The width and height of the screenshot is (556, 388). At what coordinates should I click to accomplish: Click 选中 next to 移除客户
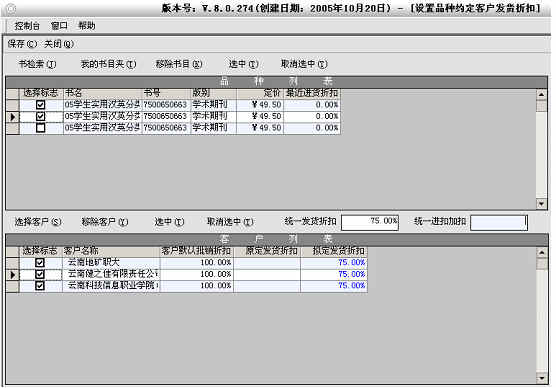pyautogui.click(x=169, y=222)
